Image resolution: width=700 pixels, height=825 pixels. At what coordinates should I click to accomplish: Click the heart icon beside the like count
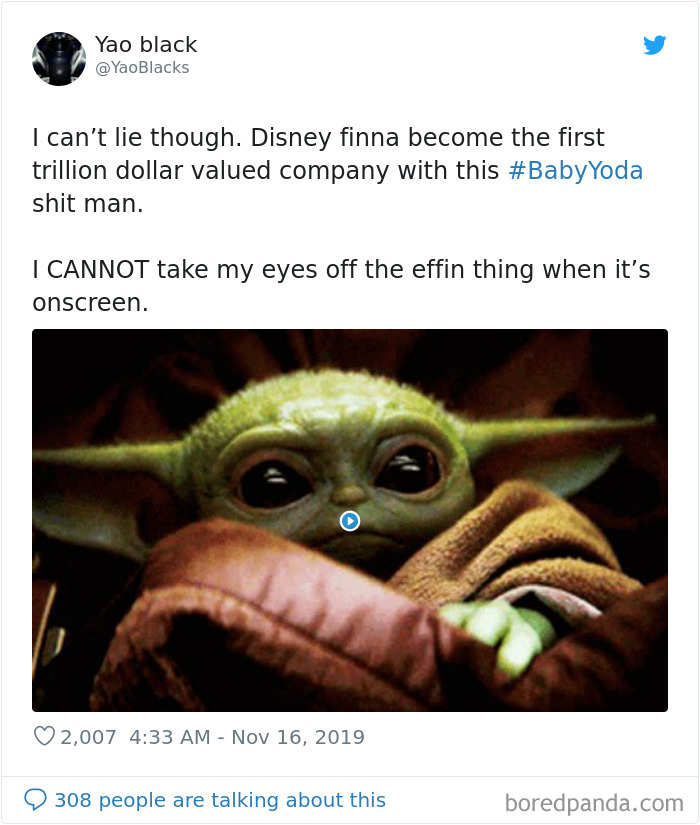point(44,737)
